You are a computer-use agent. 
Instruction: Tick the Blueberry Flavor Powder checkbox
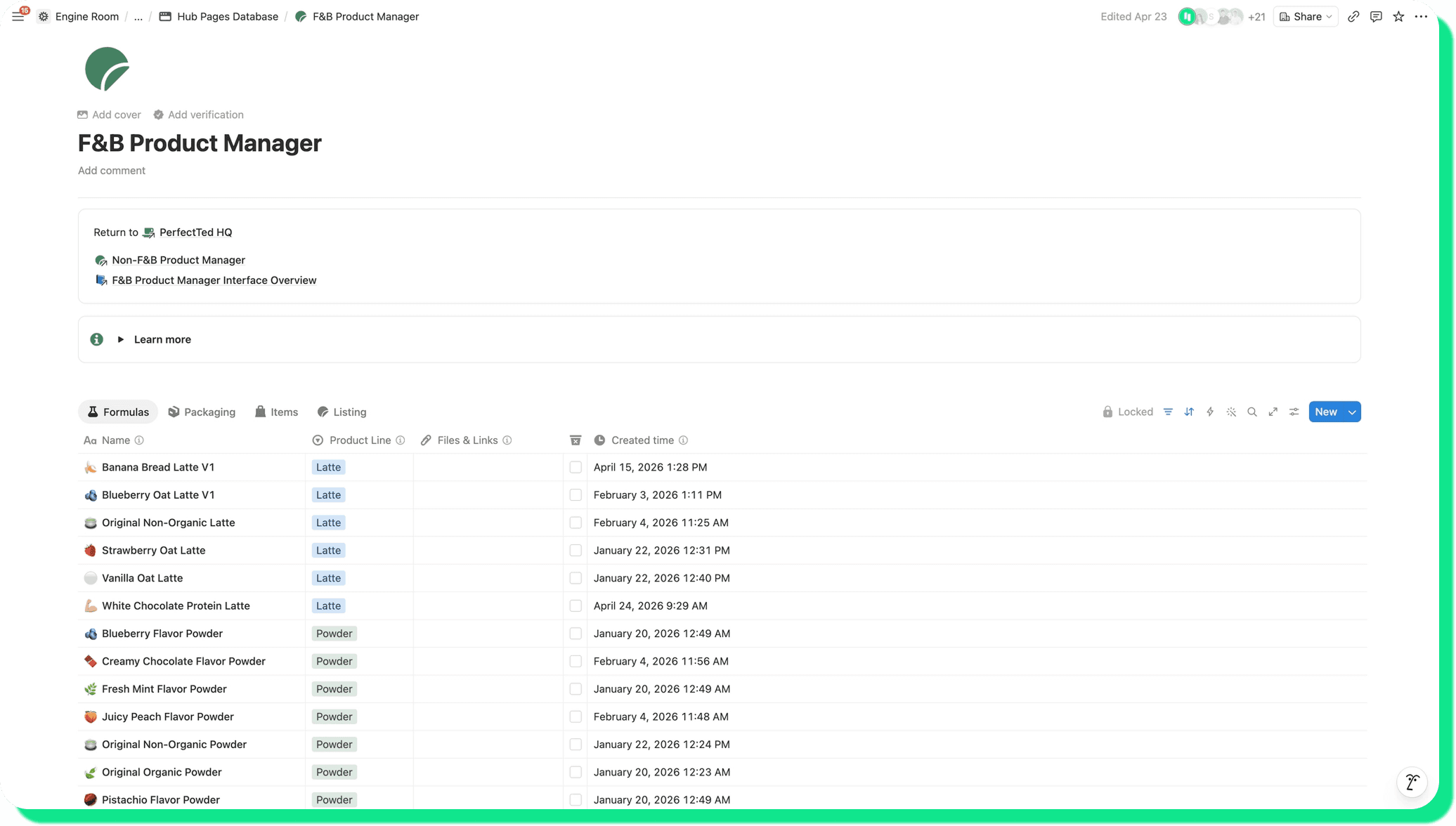[576, 634]
